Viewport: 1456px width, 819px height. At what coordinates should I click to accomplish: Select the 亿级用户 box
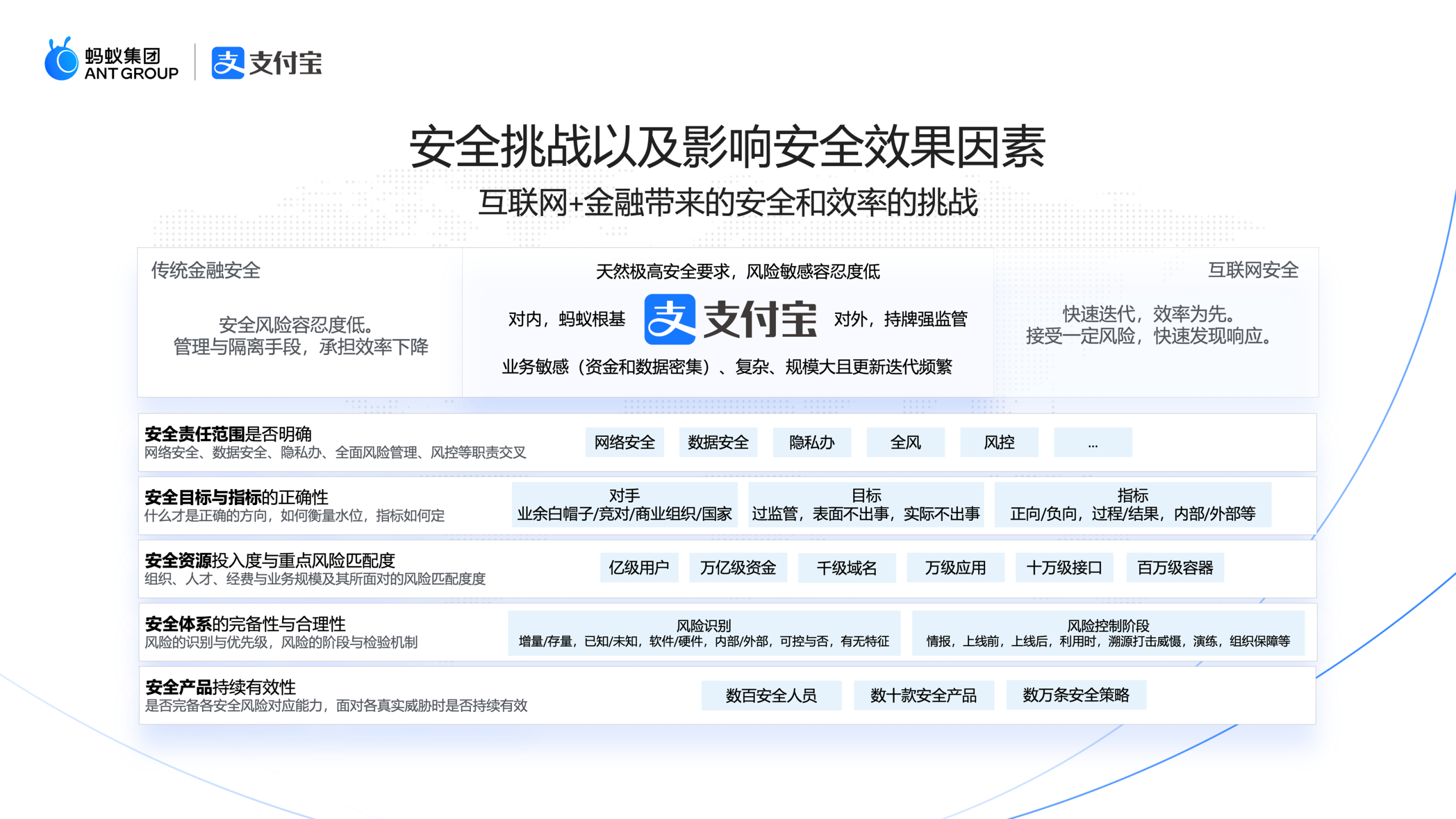(x=639, y=568)
